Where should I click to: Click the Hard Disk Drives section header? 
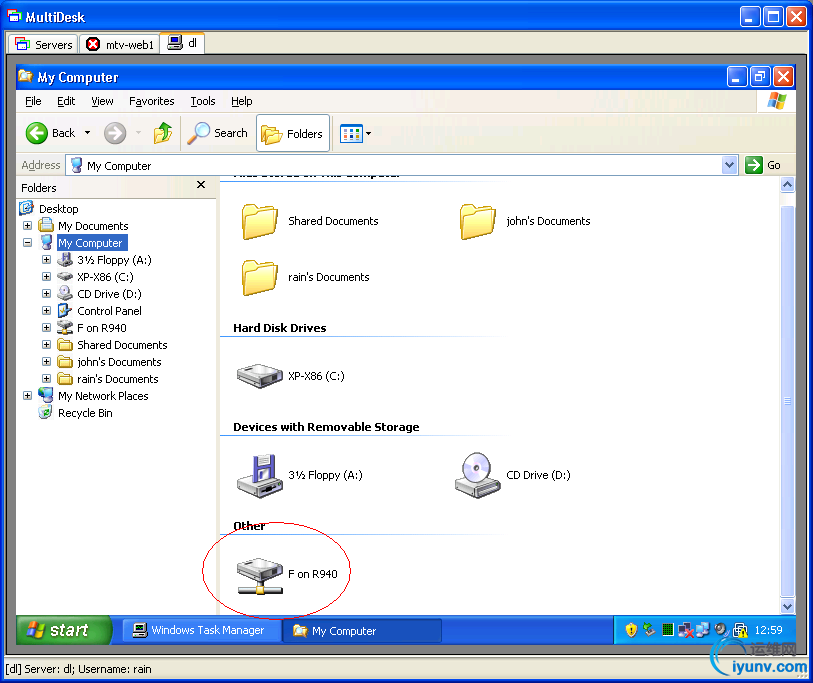point(279,328)
